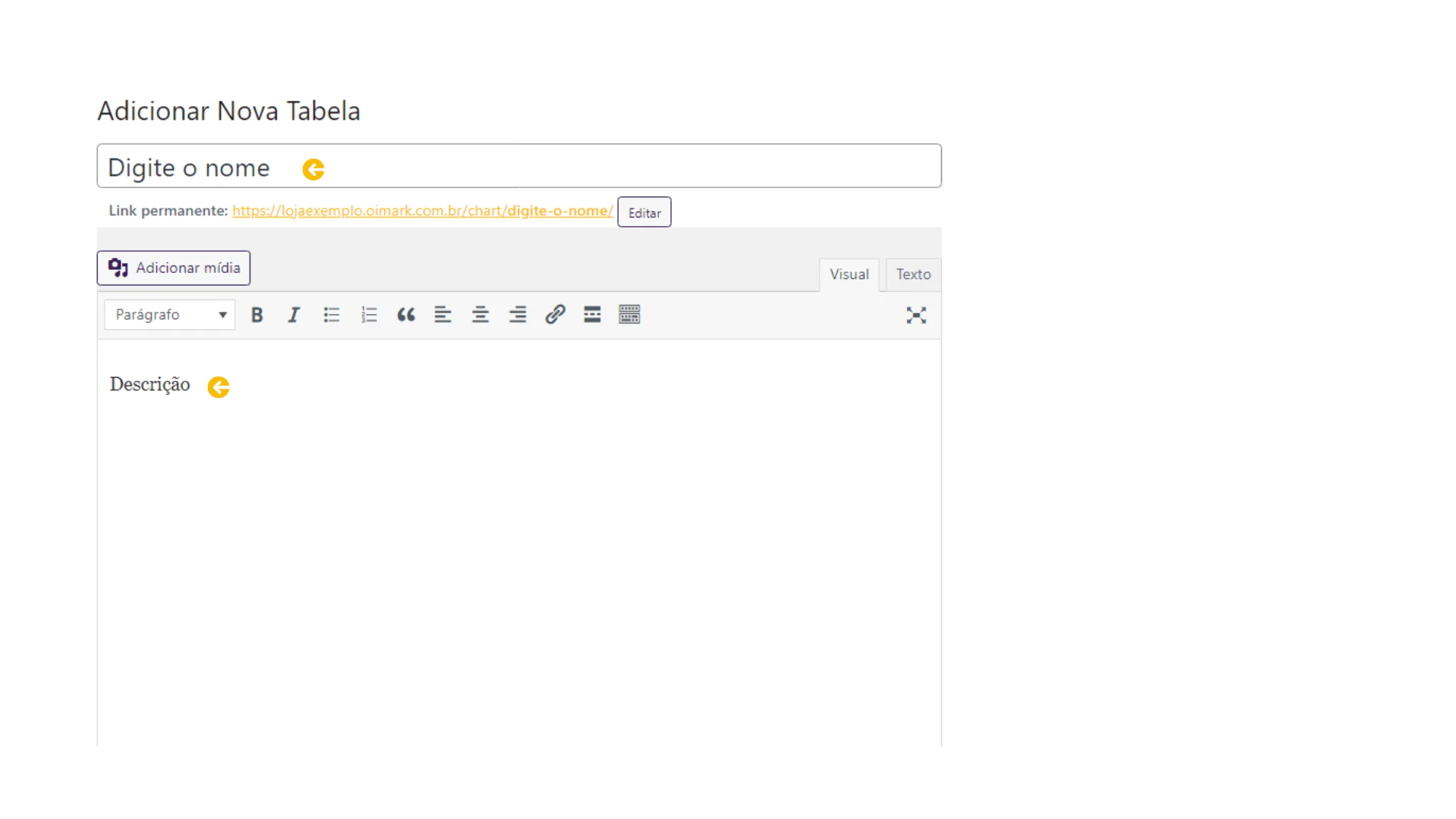
Task: Switch to the Texto editor tab
Action: coord(913,275)
